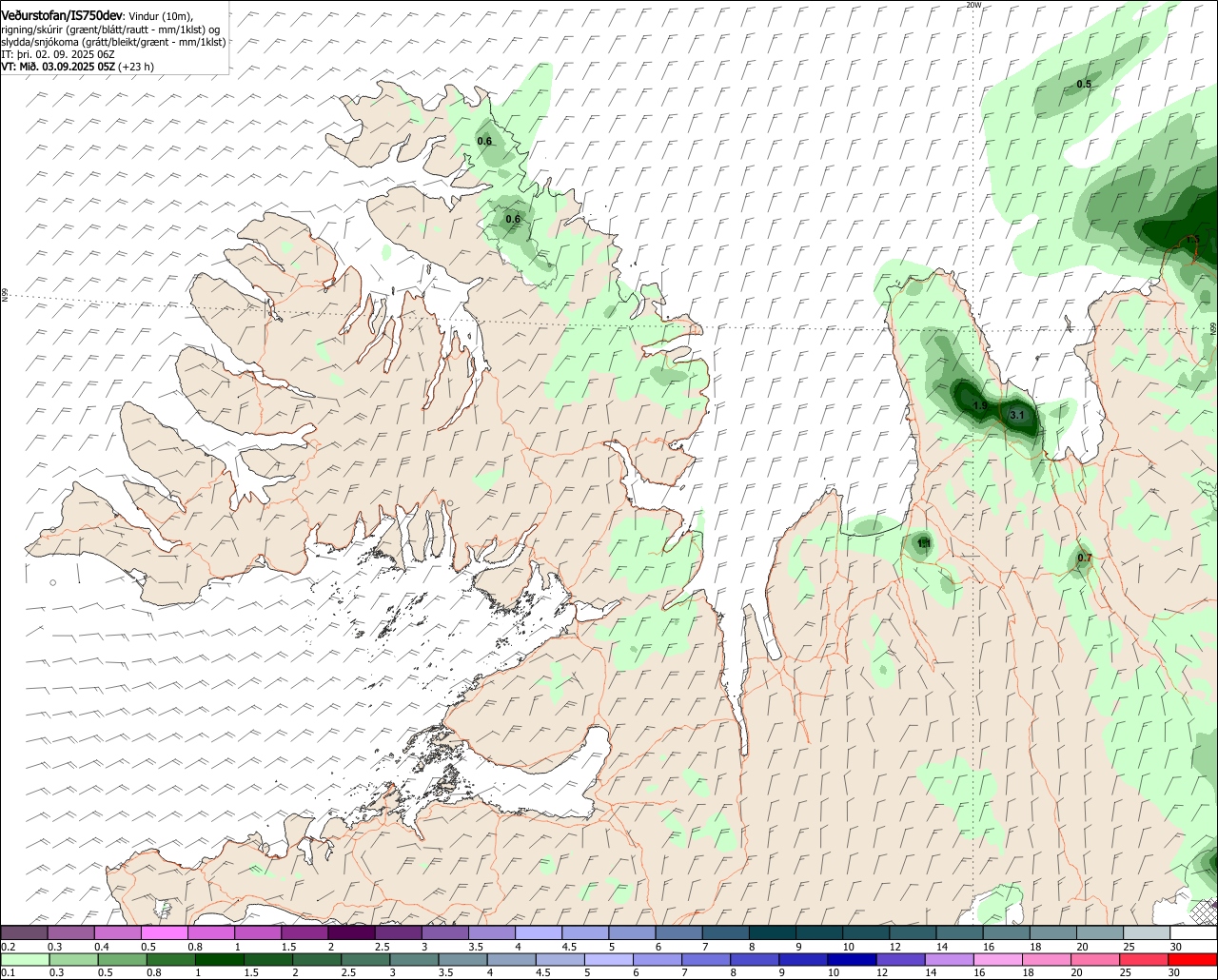
Task: Select the grey-green 3 swatch in lower legend
Action: click(415, 959)
